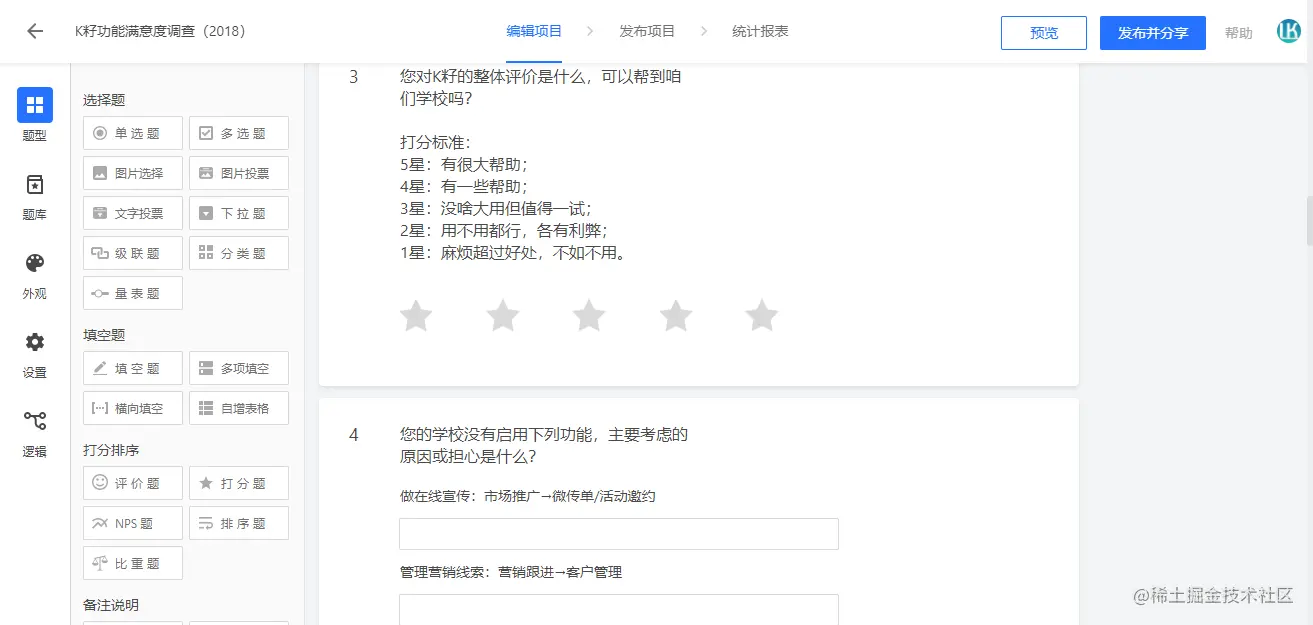Click the 选择题 section heading
Screen dimensions: 1313x625
[104, 100]
